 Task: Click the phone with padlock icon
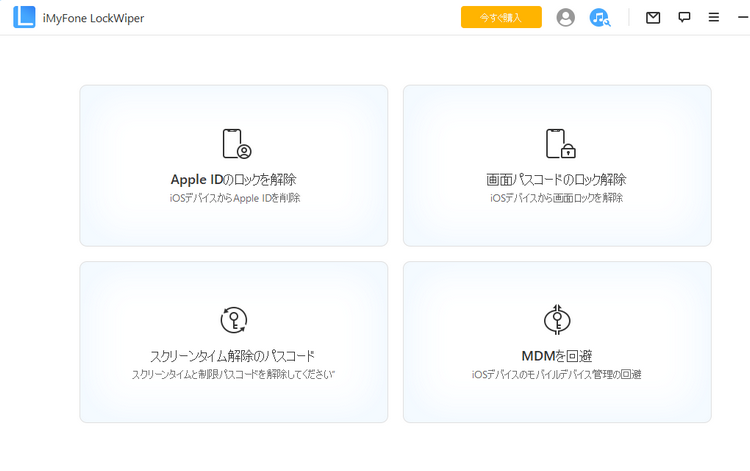(x=561, y=143)
